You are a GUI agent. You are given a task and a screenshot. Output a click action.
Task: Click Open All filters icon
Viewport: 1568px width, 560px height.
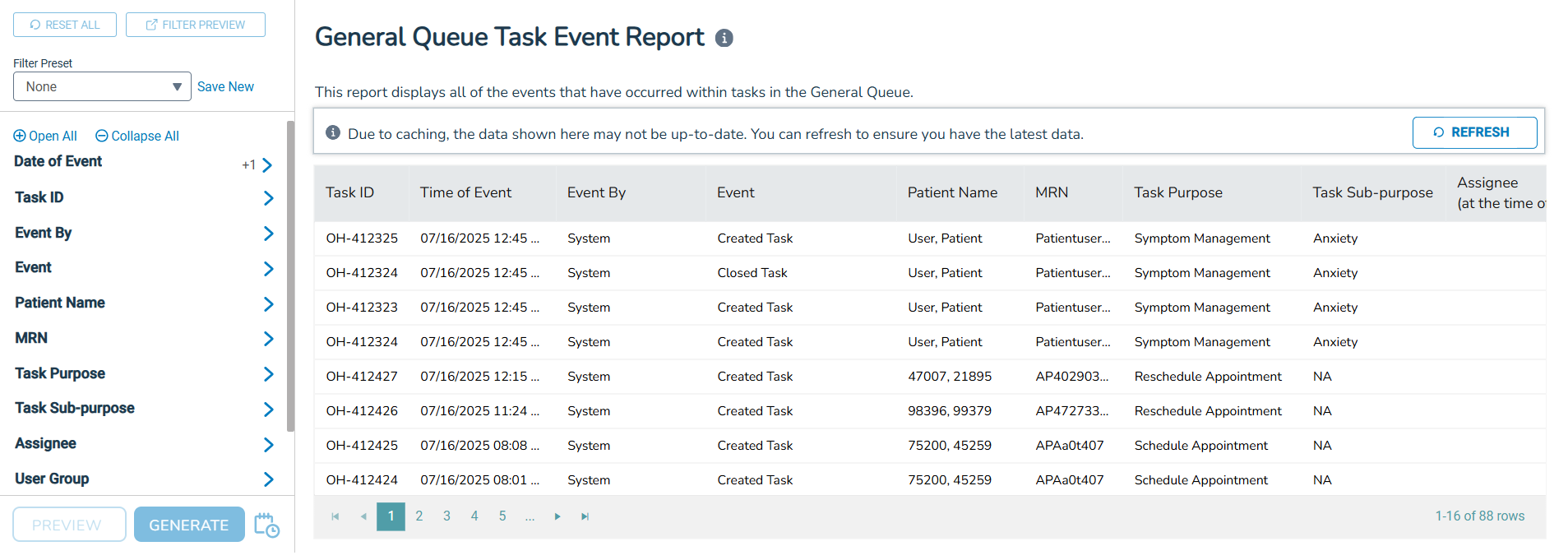(x=20, y=137)
